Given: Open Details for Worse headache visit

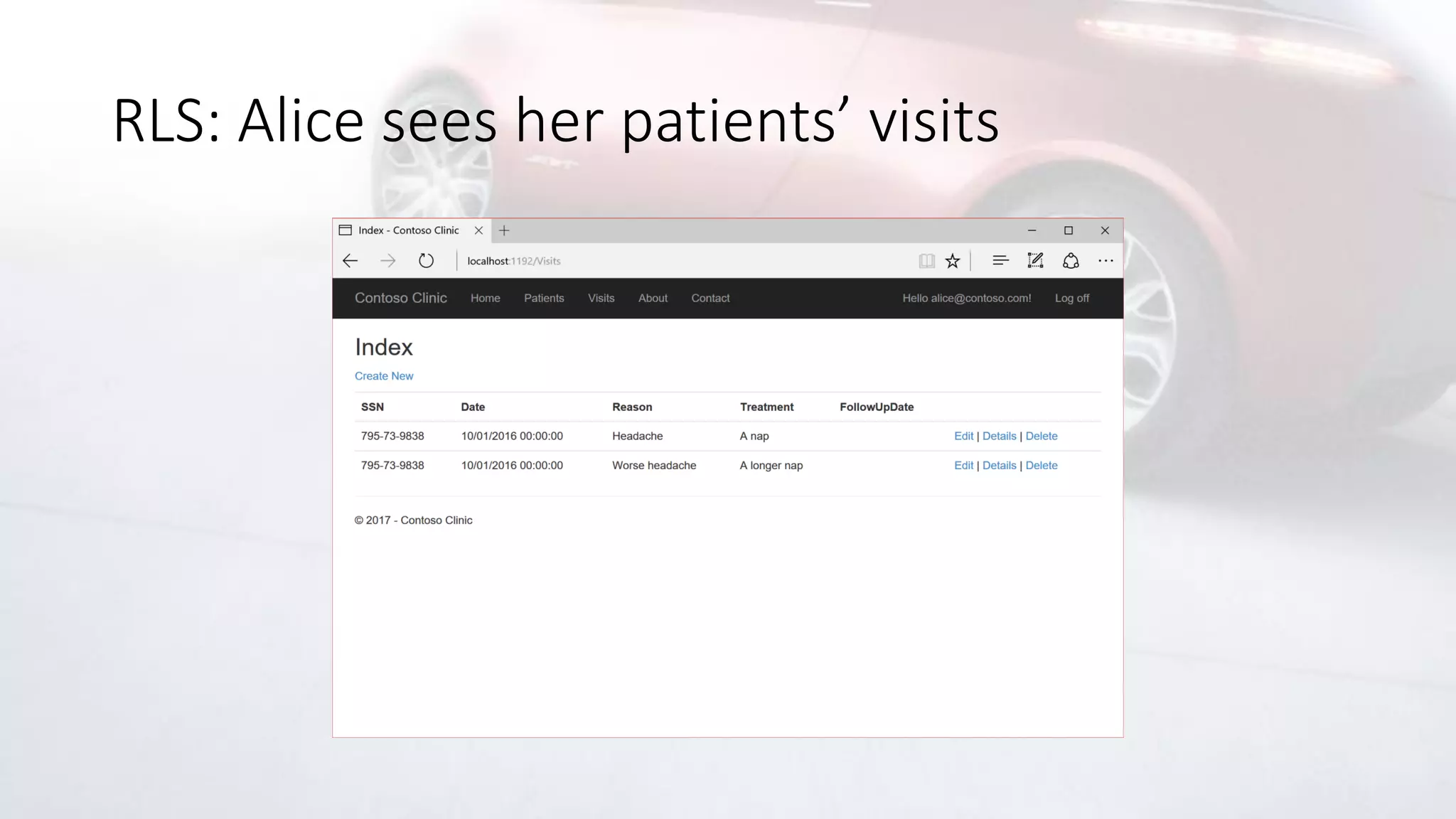Looking at the screenshot, I should pyautogui.click(x=1000, y=465).
